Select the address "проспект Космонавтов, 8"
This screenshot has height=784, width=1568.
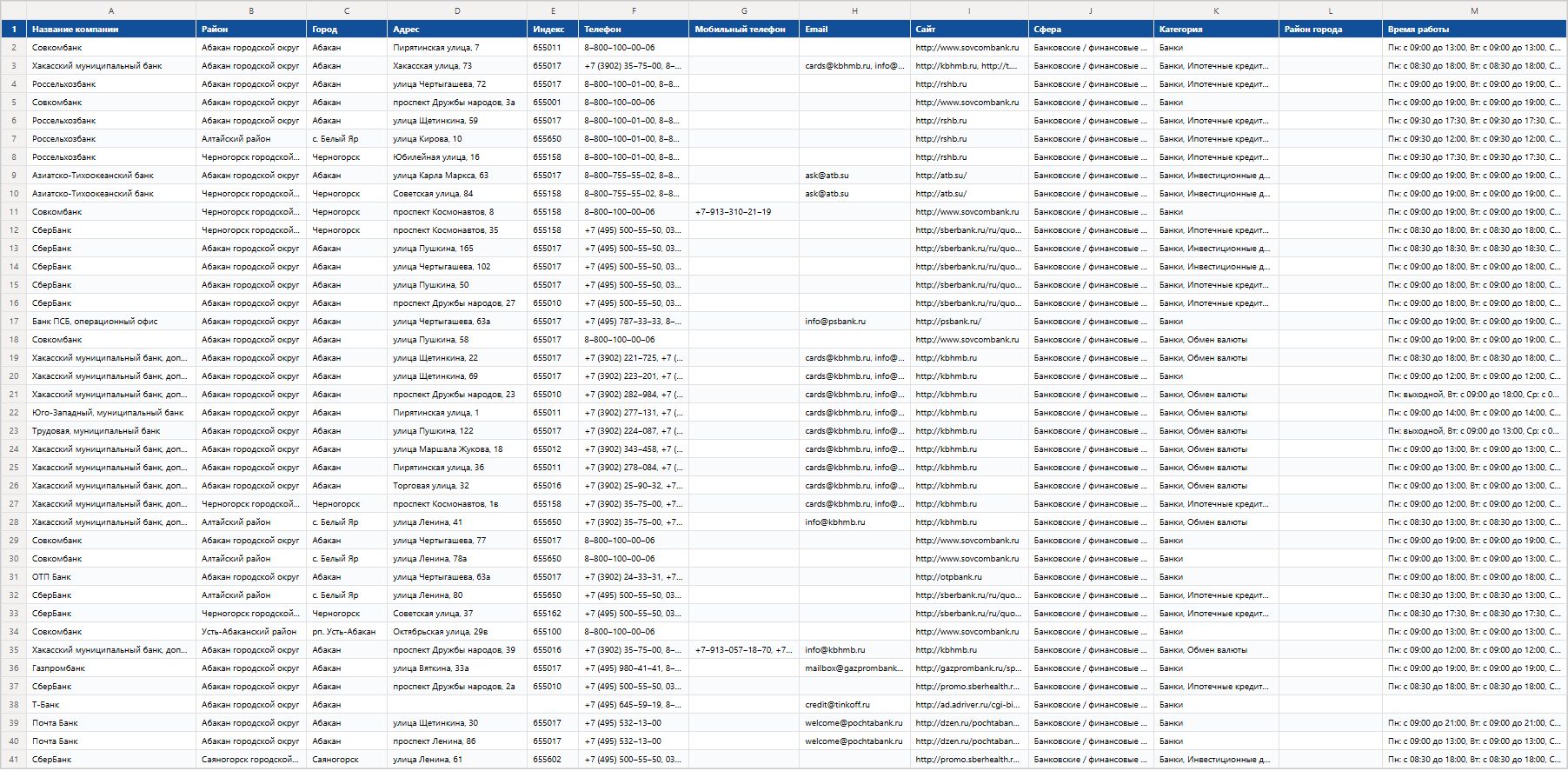point(457,212)
